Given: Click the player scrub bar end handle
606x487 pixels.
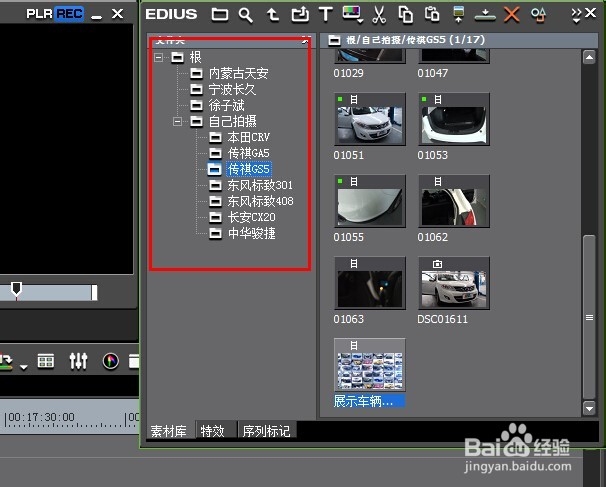Looking at the screenshot, I should point(94,293).
